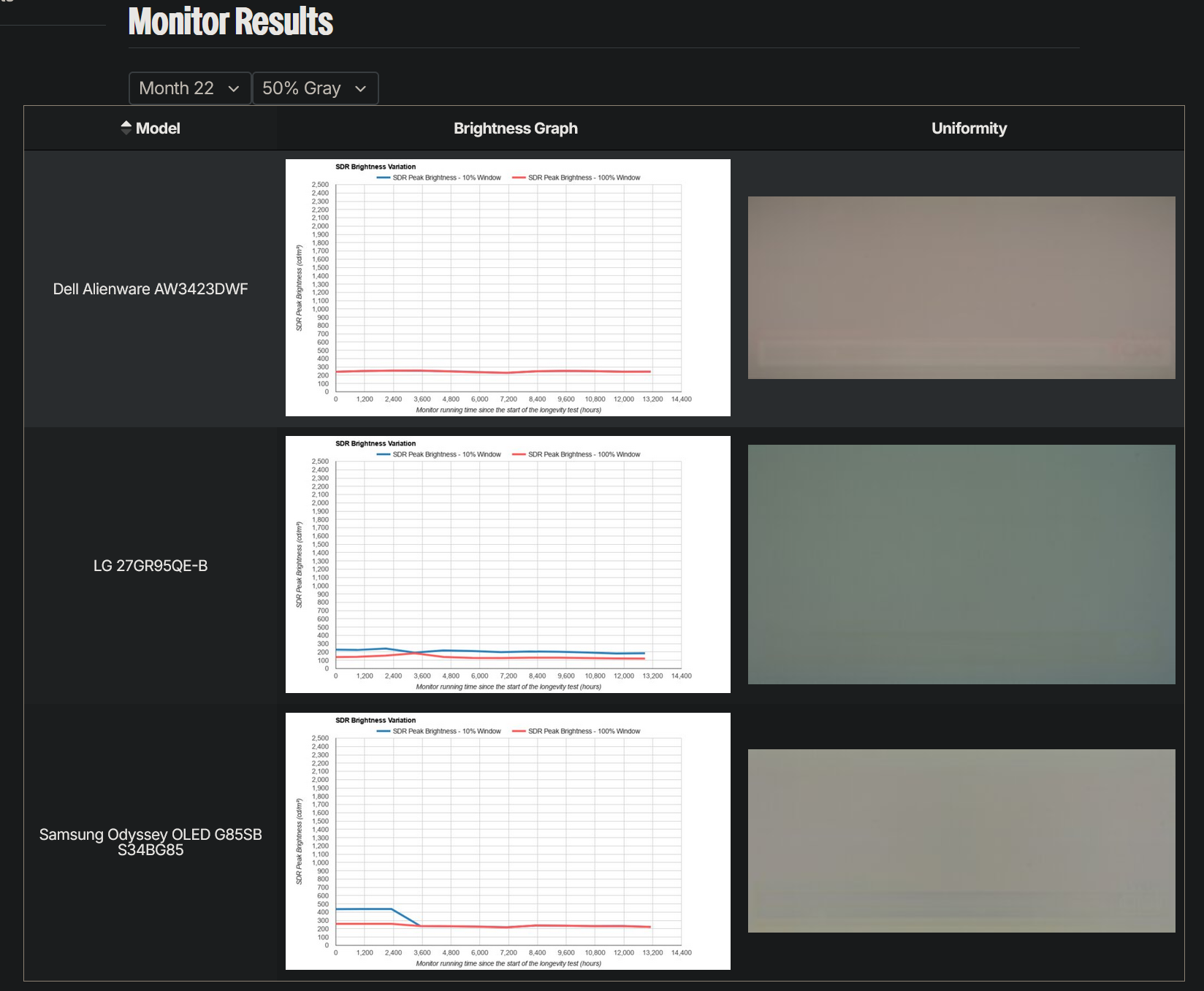Open the Month 22 dropdown
This screenshot has height=991, width=1204.
(x=190, y=88)
